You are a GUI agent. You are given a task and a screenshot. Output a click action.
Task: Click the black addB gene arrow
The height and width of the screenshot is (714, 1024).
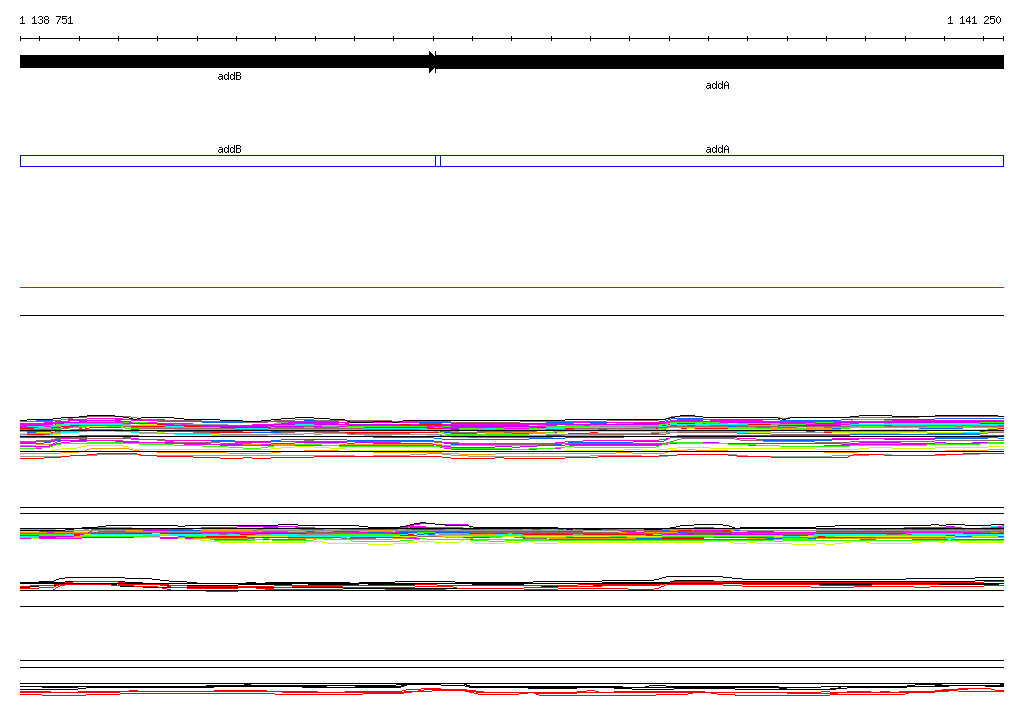tap(227, 61)
